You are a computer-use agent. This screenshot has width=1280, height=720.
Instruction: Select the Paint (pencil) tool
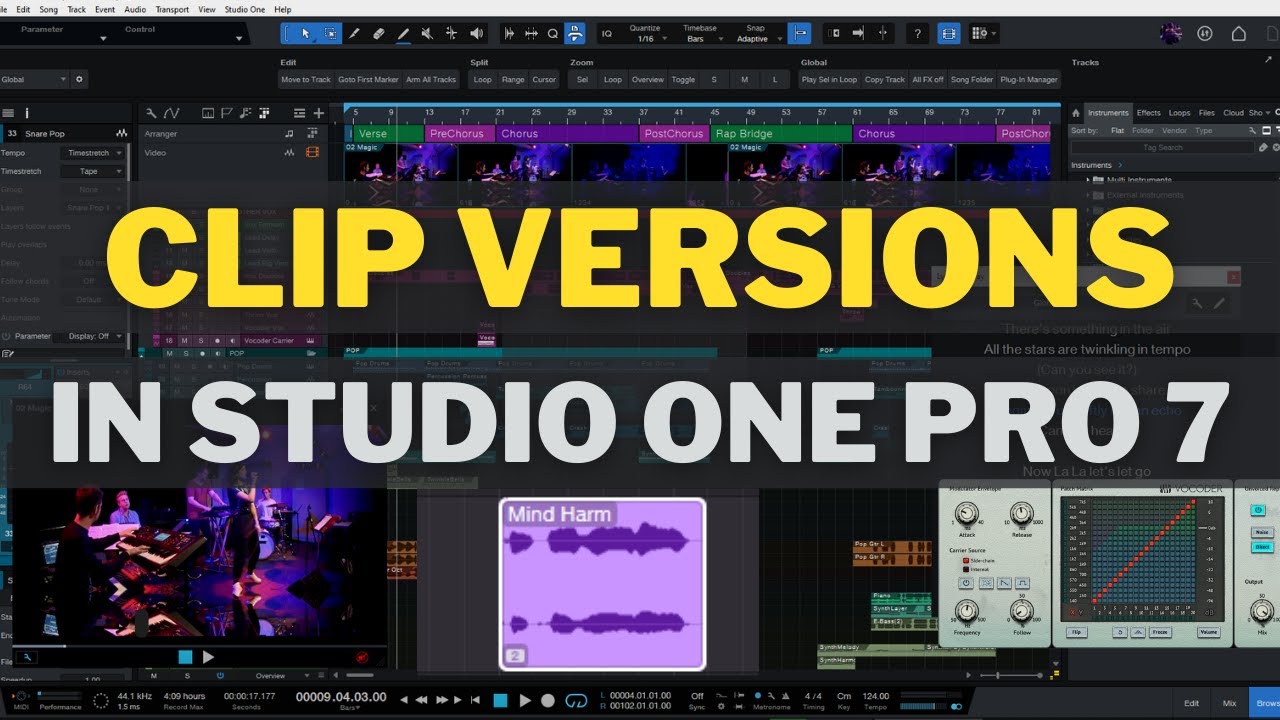(403, 33)
